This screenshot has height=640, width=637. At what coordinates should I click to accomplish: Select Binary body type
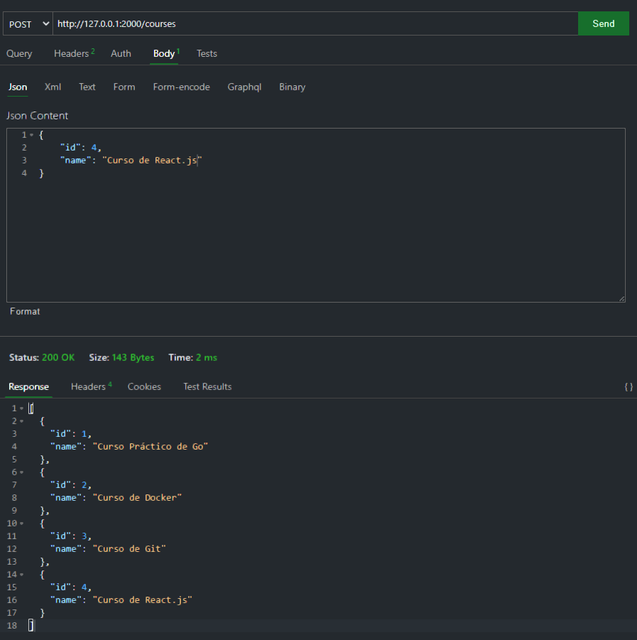click(292, 87)
